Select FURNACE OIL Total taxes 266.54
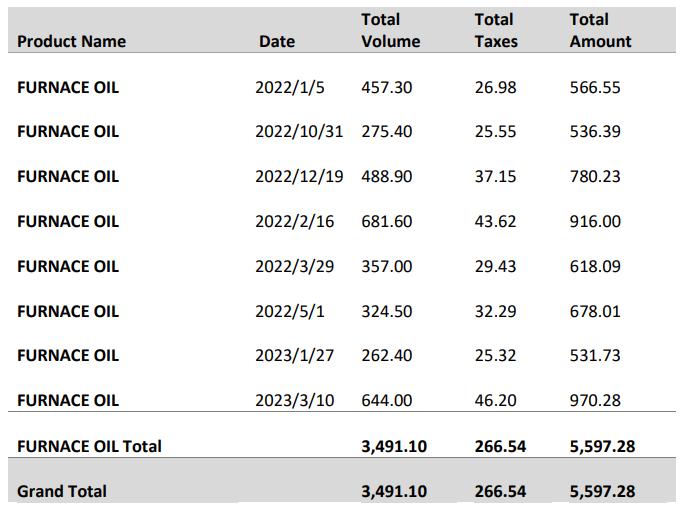690x513 pixels. pyautogui.click(x=500, y=447)
